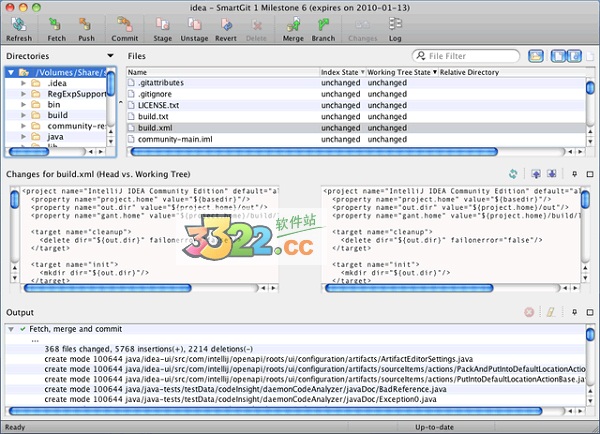Sort by Working Tree State column

coord(402,72)
